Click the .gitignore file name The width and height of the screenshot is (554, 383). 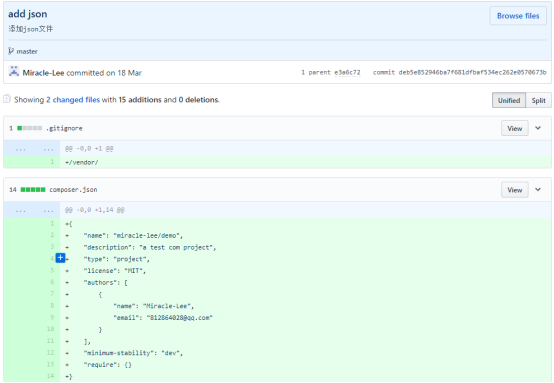tap(64, 128)
